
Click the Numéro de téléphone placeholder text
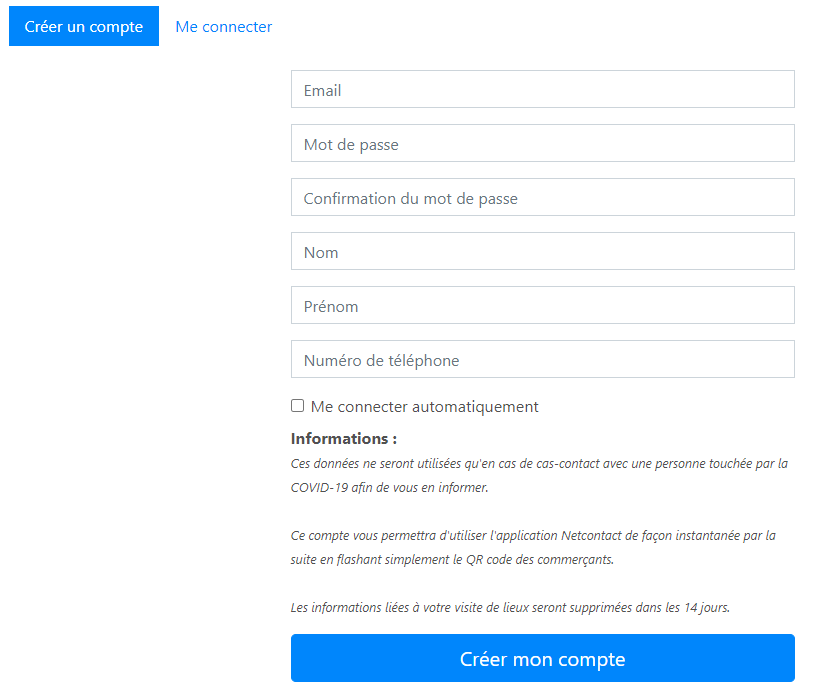coord(382,361)
